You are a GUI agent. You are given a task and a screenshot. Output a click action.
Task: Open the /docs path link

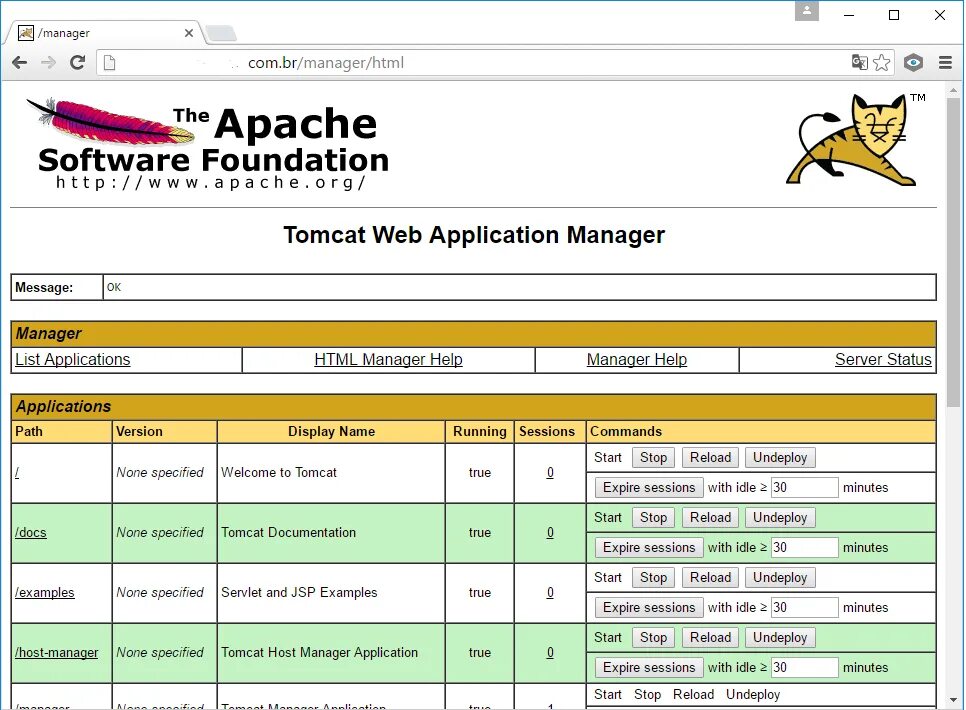point(31,532)
